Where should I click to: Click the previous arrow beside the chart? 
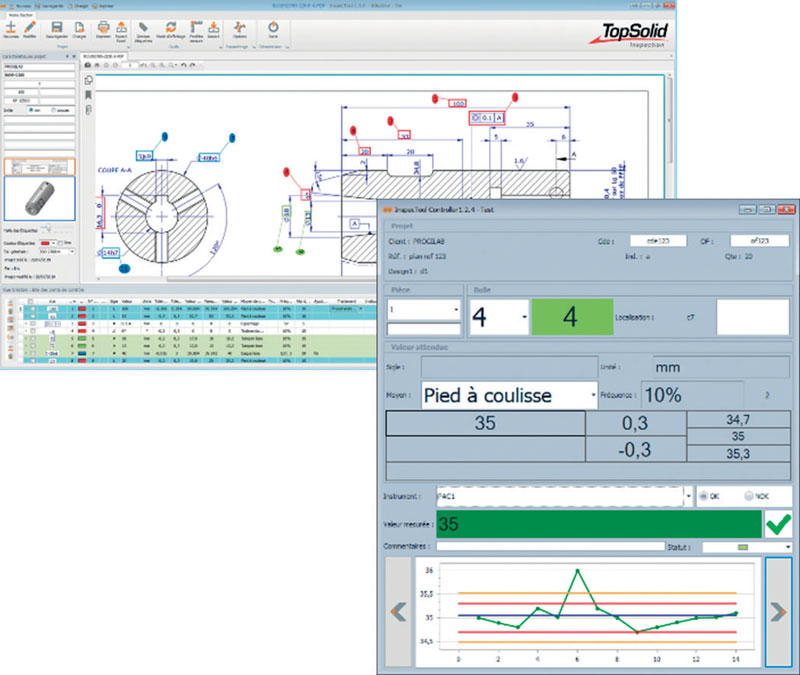tap(398, 612)
